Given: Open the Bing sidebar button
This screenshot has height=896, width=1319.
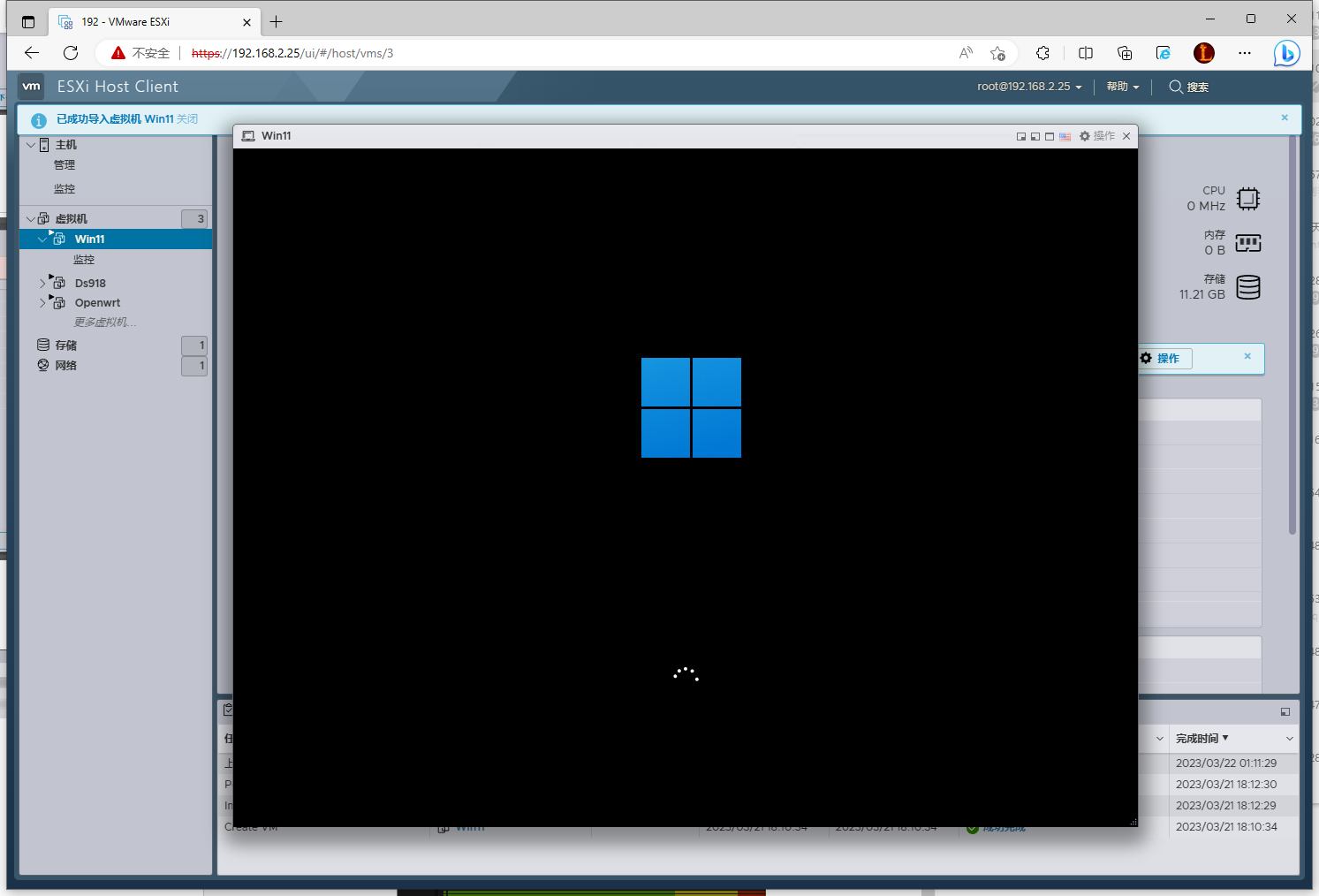Looking at the screenshot, I should 1287,53.
